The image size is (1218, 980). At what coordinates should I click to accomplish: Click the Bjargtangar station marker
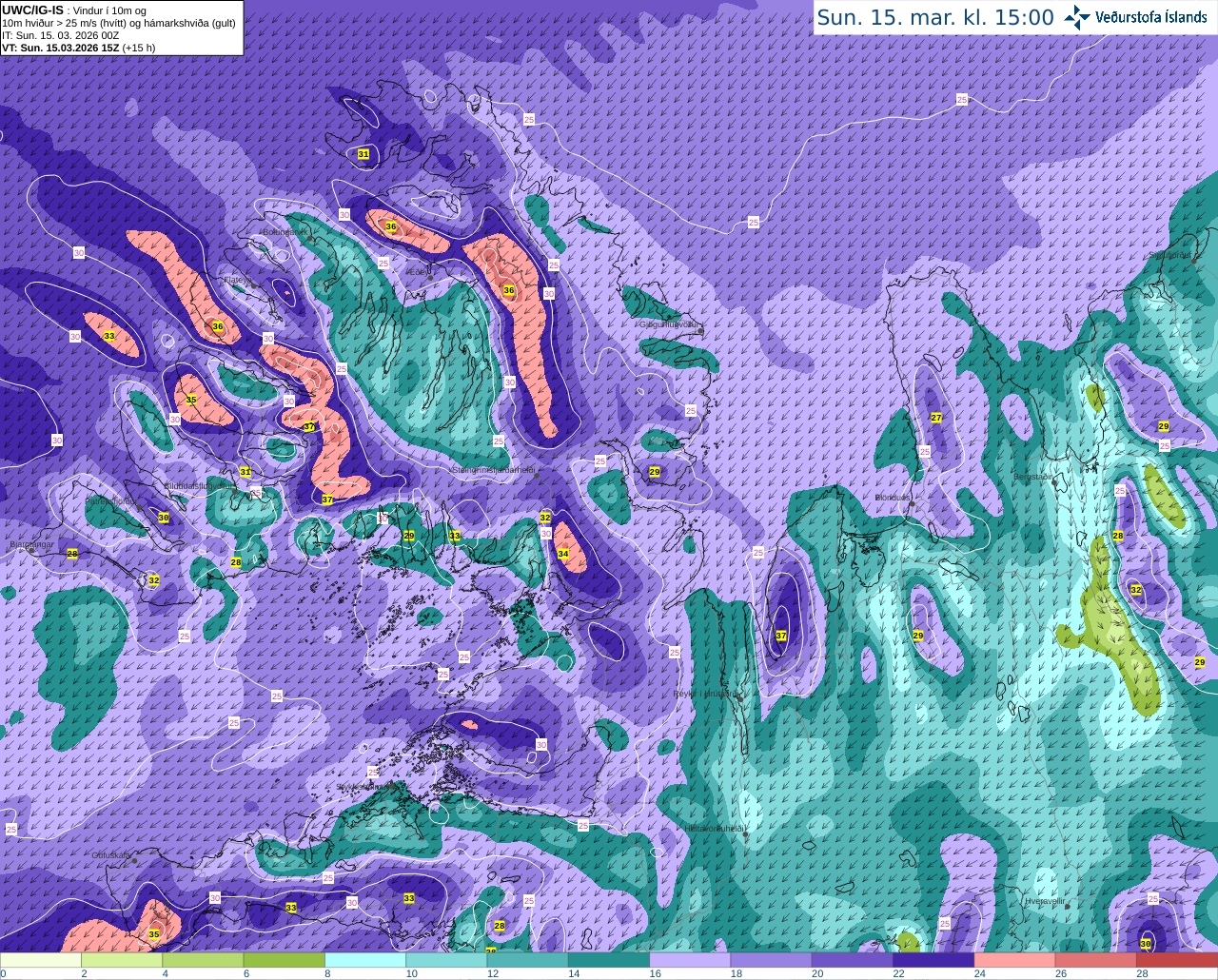pos(31,550)
